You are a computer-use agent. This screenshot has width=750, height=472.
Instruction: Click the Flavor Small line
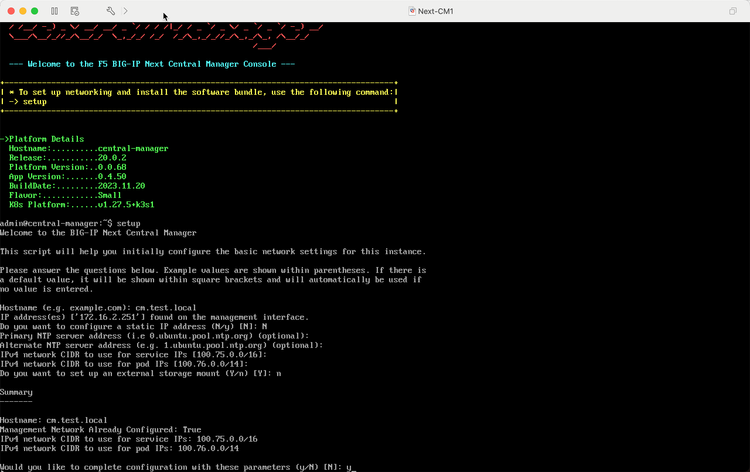tap(65, 195)
